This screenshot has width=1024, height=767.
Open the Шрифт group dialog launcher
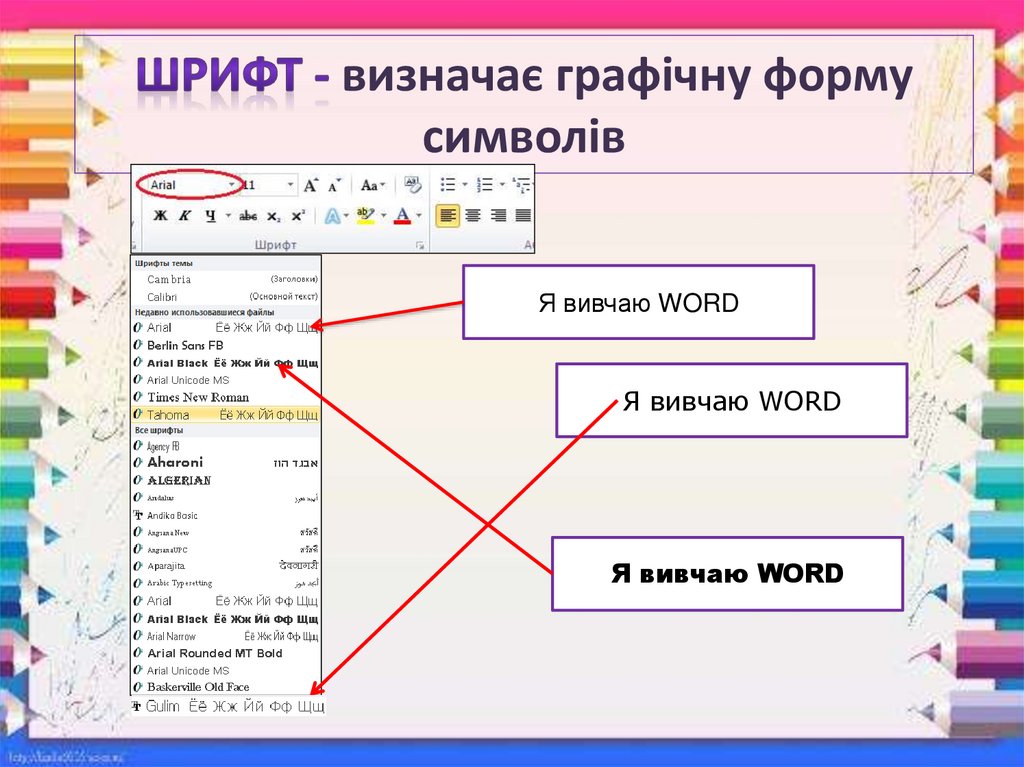pyautogui.click(x=420, y=246)
